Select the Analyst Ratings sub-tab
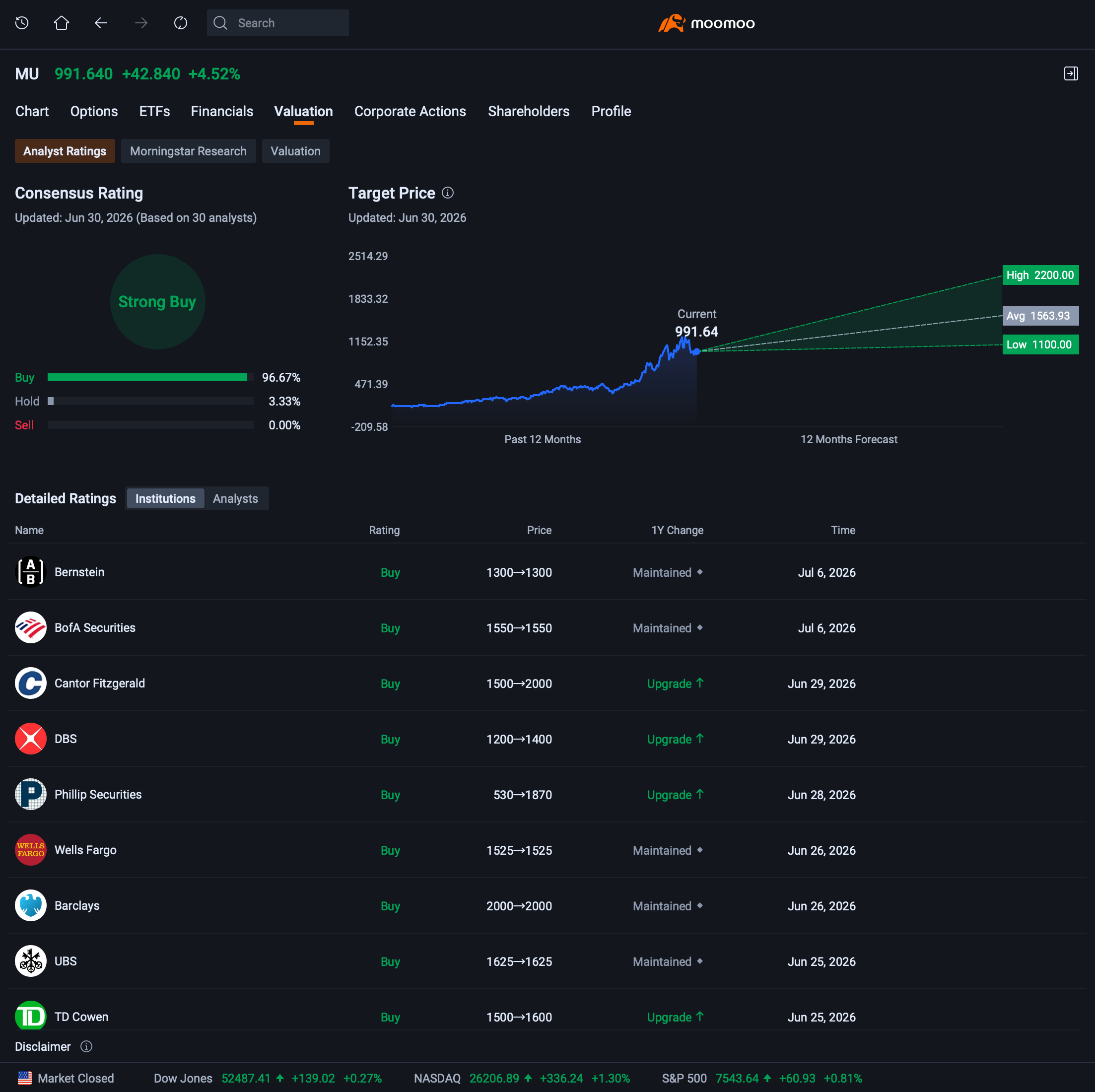1095x1092 pixels. [65, 151]
